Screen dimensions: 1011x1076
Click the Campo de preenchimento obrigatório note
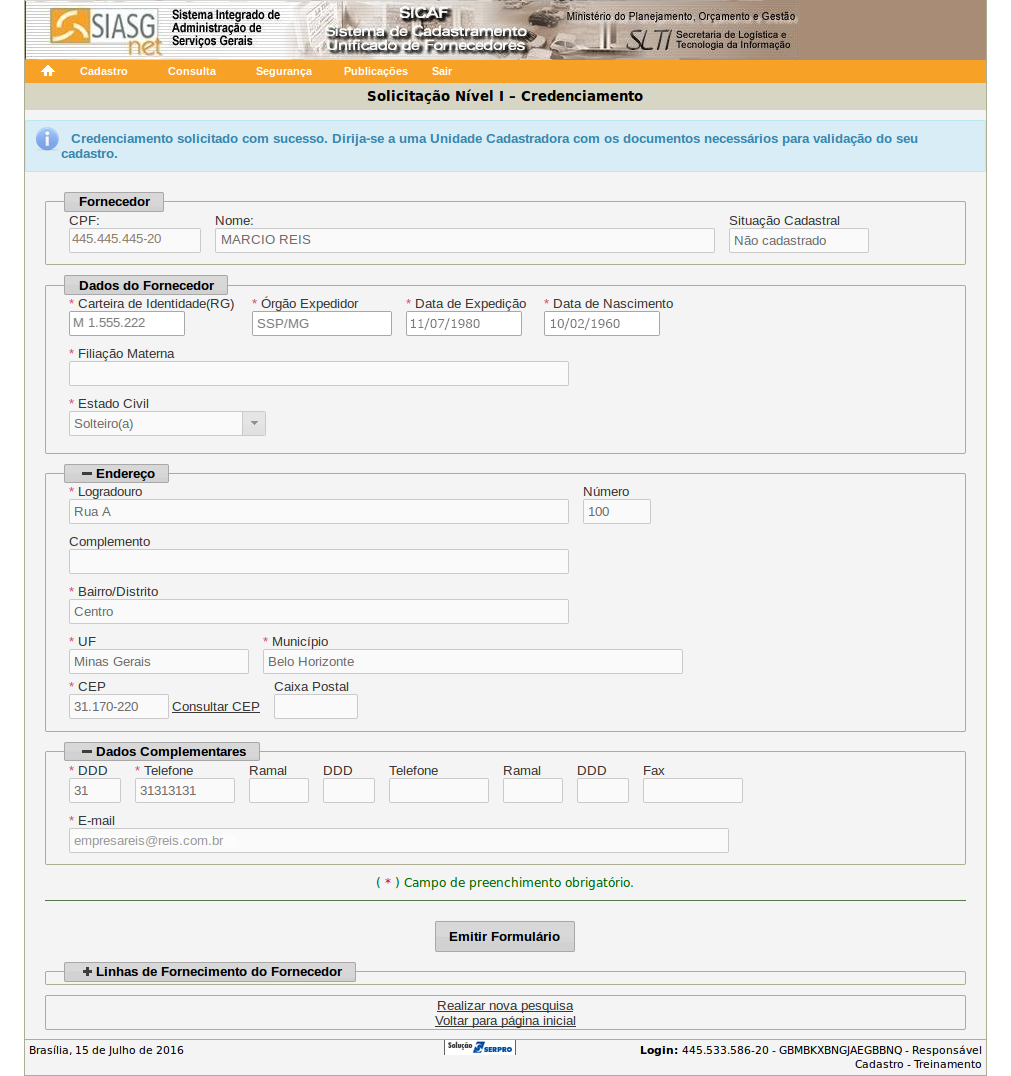[x=505, y=882]
